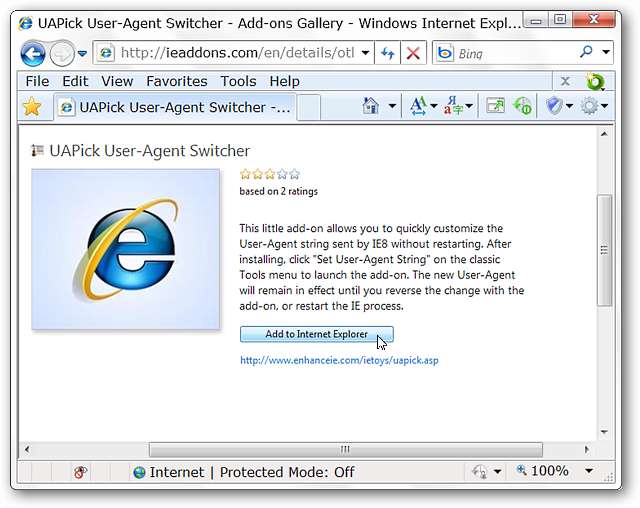Click the Internet Explorer logo thumbnail

(x=126, y=249)
